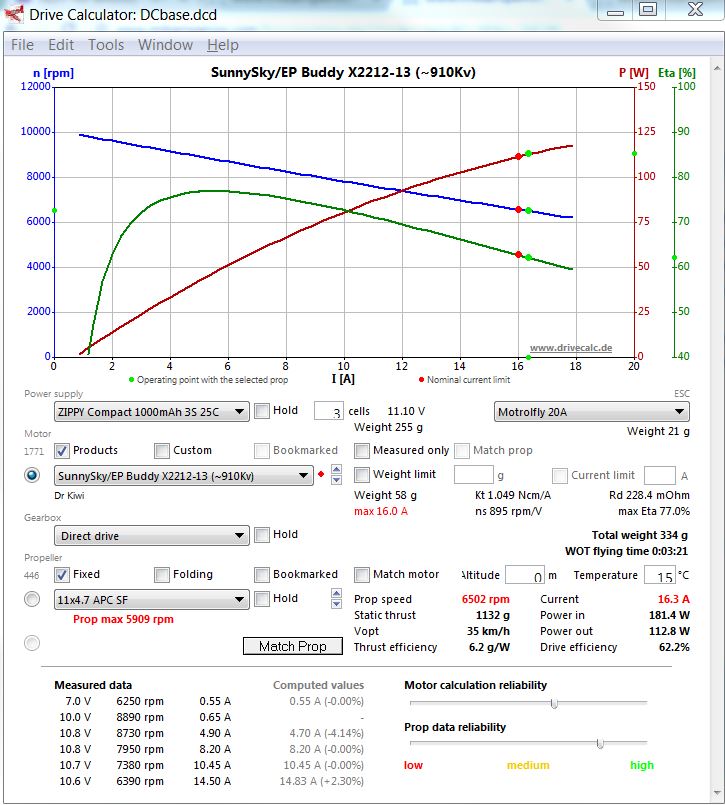The image size is (725, 805).
Task: Select the blue motor radio button
Action: (32, 476)
